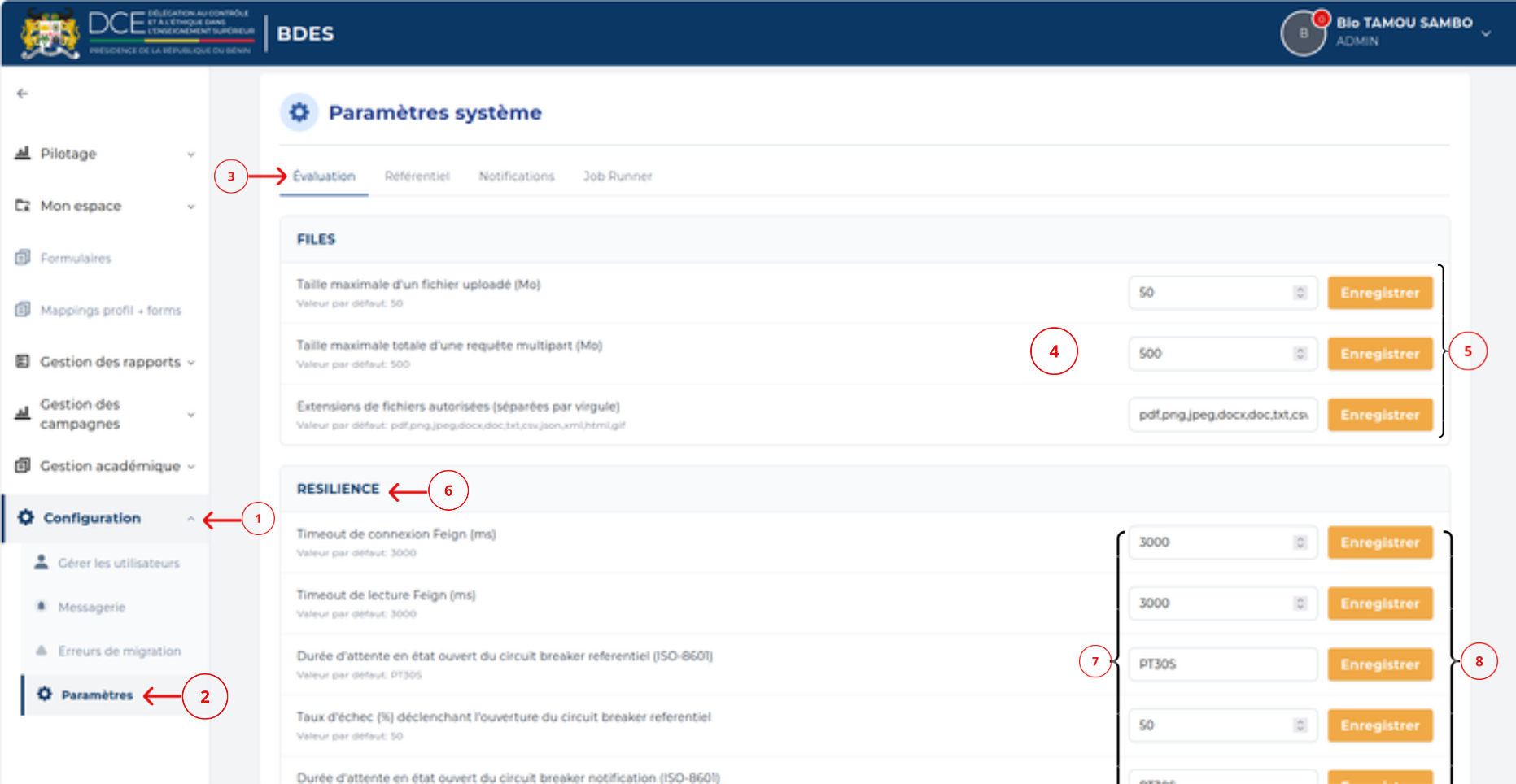Click the Formulaires document icon
The height and width of the screenshot is (784, 1516).
tap(23, 257)
